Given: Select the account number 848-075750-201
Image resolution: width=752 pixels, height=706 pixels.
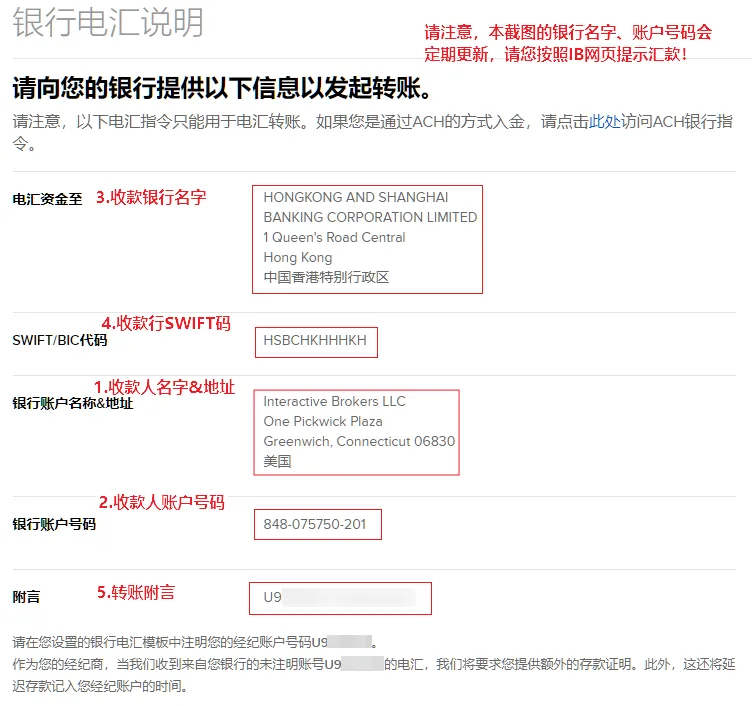Looking at the screenshot, I should pyautogui.click(x=315, y=524).
